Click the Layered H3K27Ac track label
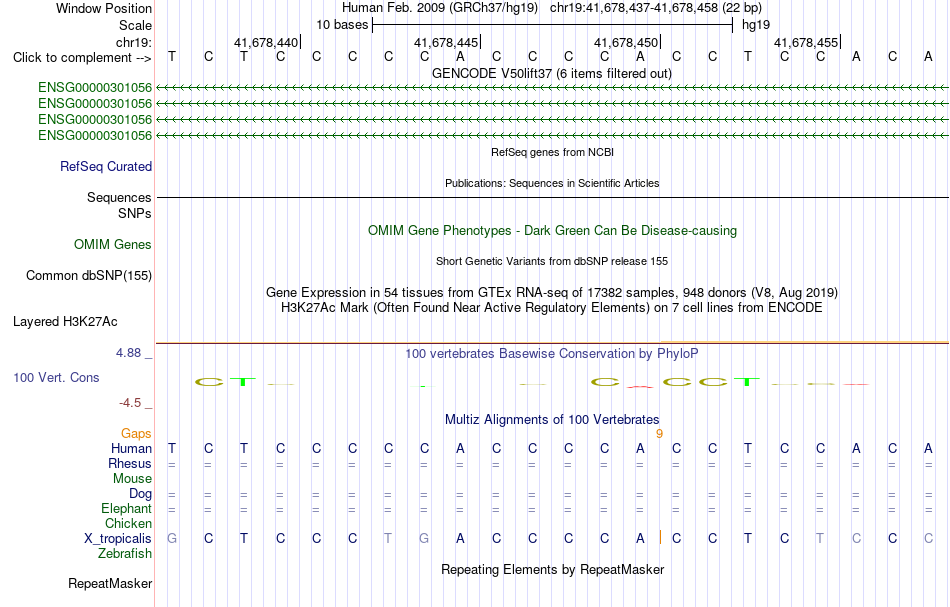This screenshot has width=950, height=607. click(x=65, y=322)
